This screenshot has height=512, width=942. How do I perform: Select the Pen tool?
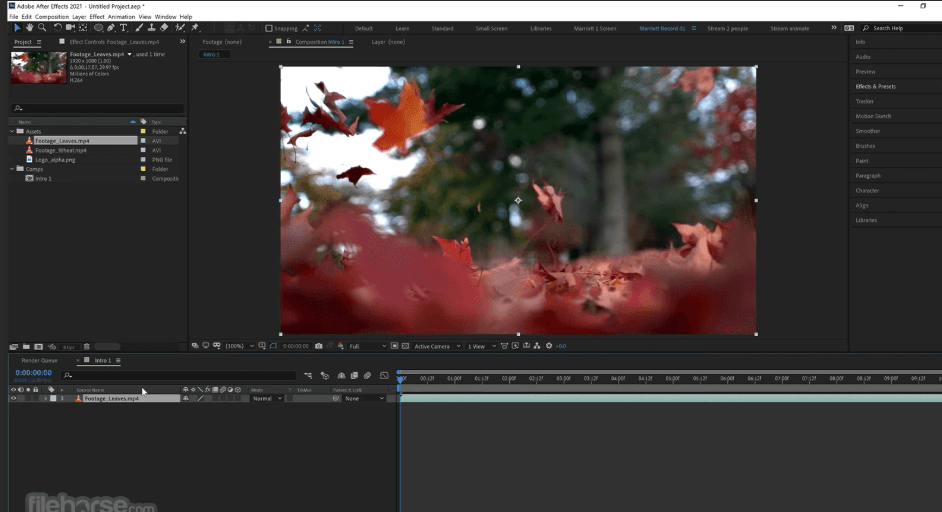coord(111,28)
